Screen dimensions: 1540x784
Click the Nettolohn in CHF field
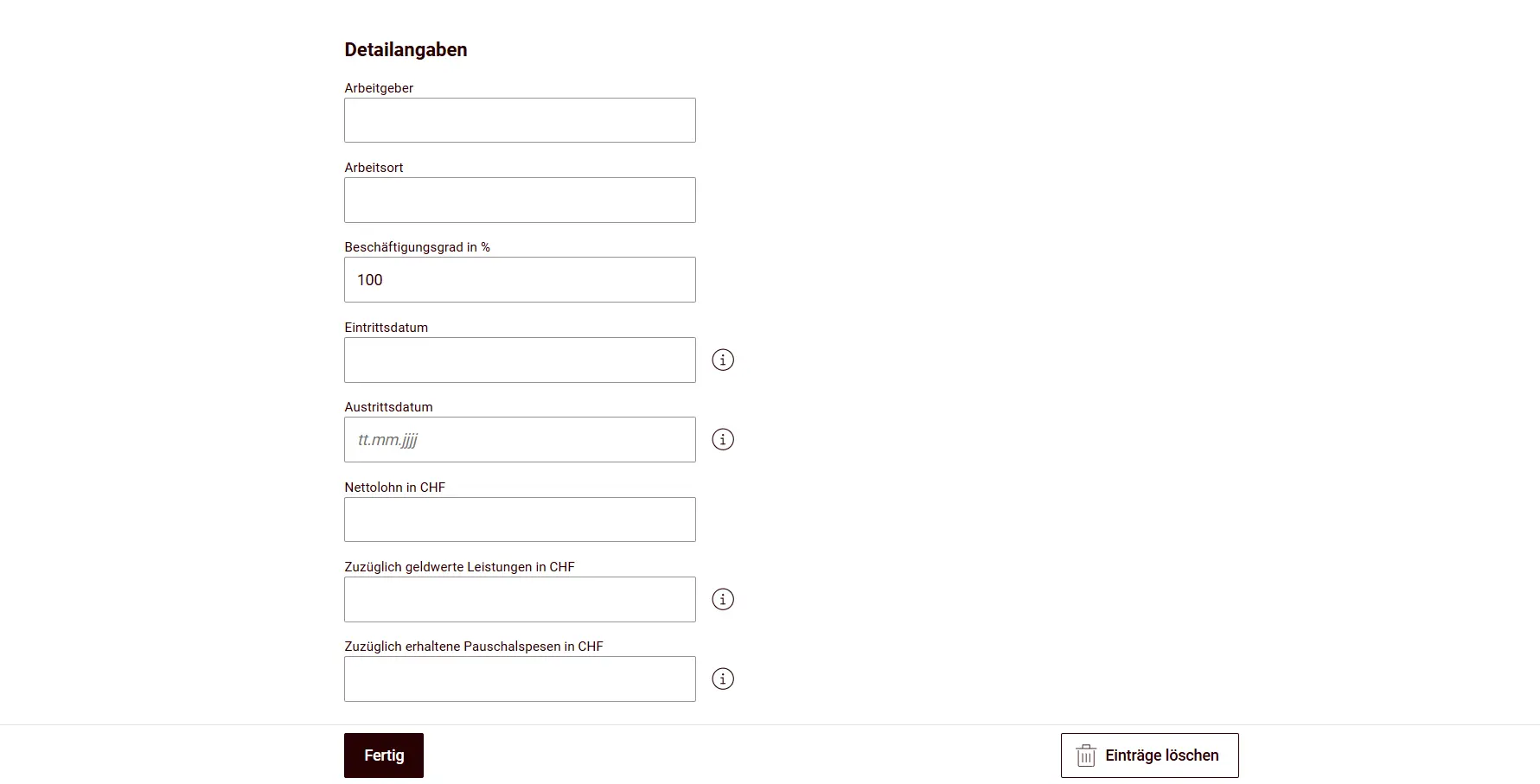[x=519, y=519]
